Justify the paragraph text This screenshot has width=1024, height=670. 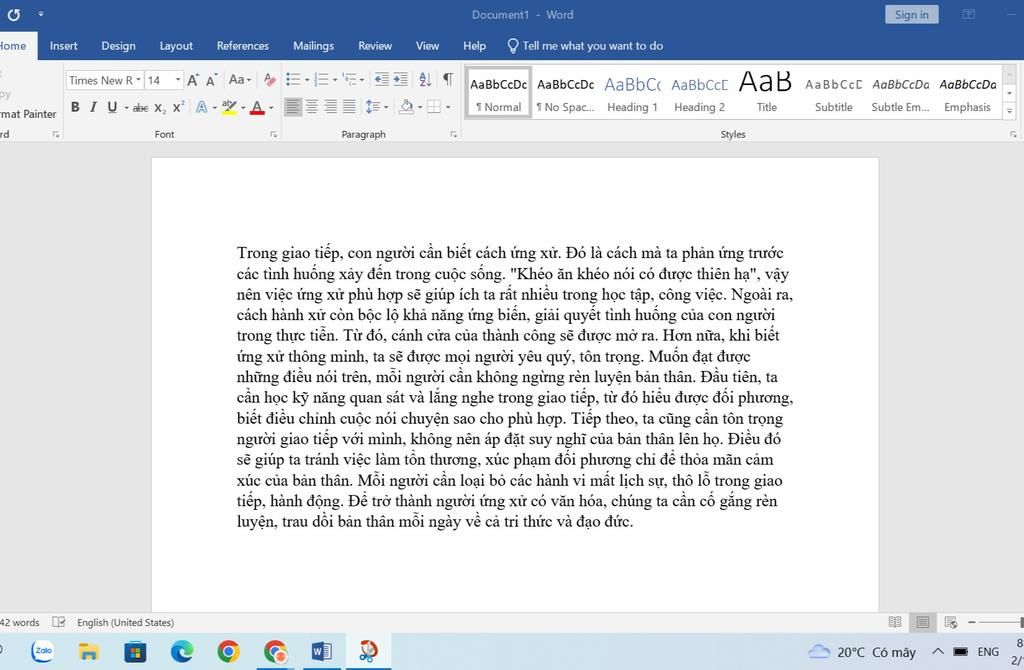(x=349, y=106)
